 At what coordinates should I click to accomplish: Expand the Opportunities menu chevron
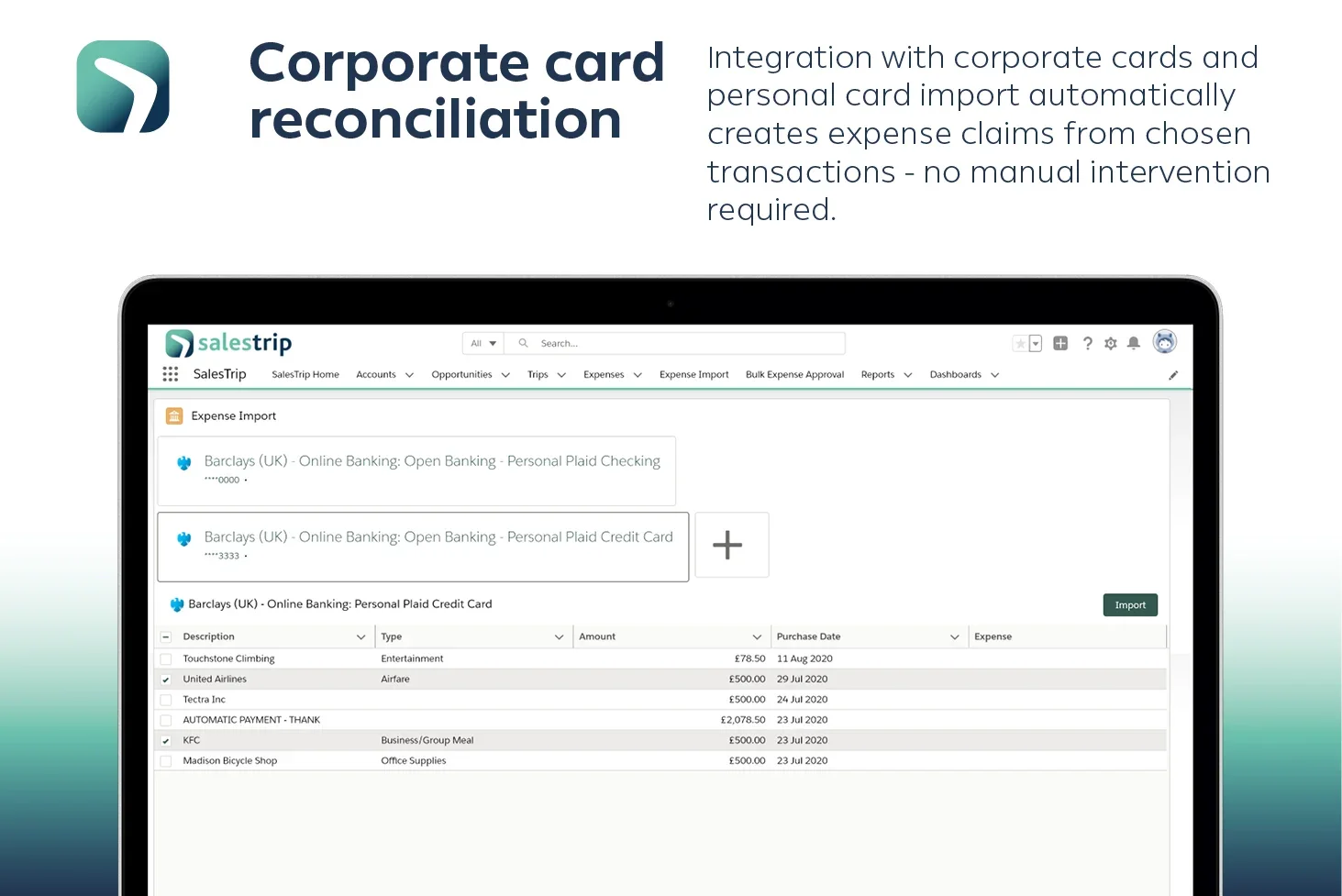point(505,375)
